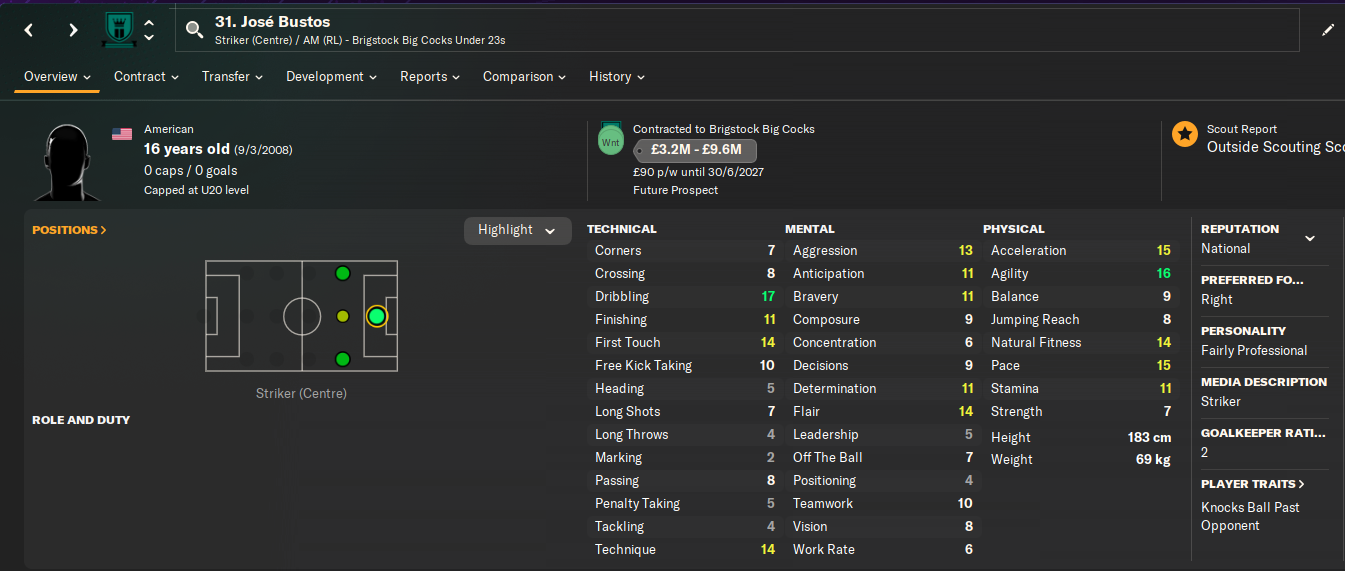Open the Player Traits link

point(1252,484)
